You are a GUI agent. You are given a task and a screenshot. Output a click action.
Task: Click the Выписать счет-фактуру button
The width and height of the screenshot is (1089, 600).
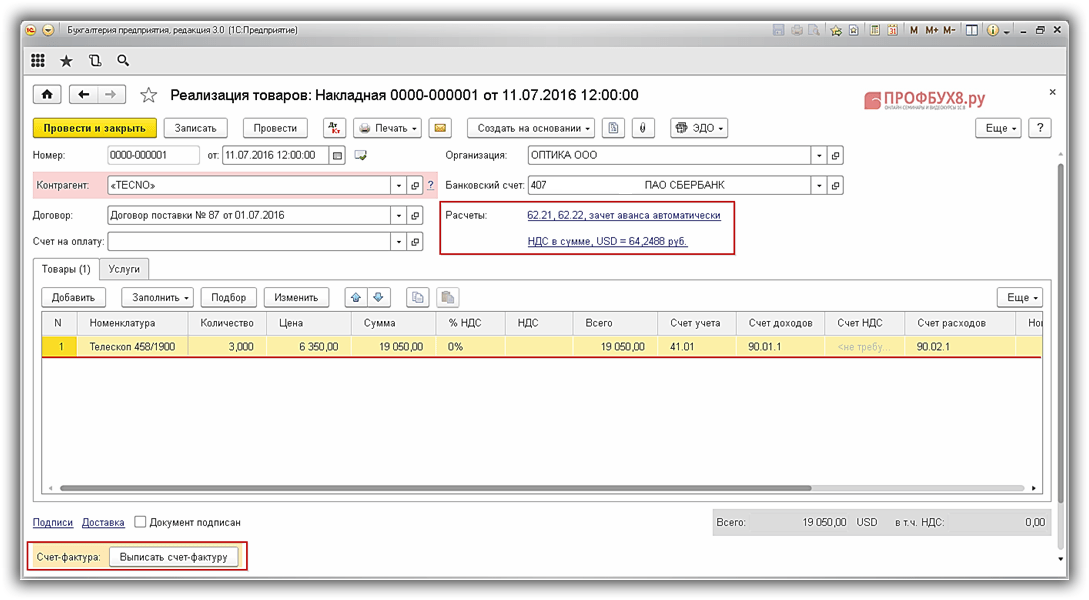174,557
